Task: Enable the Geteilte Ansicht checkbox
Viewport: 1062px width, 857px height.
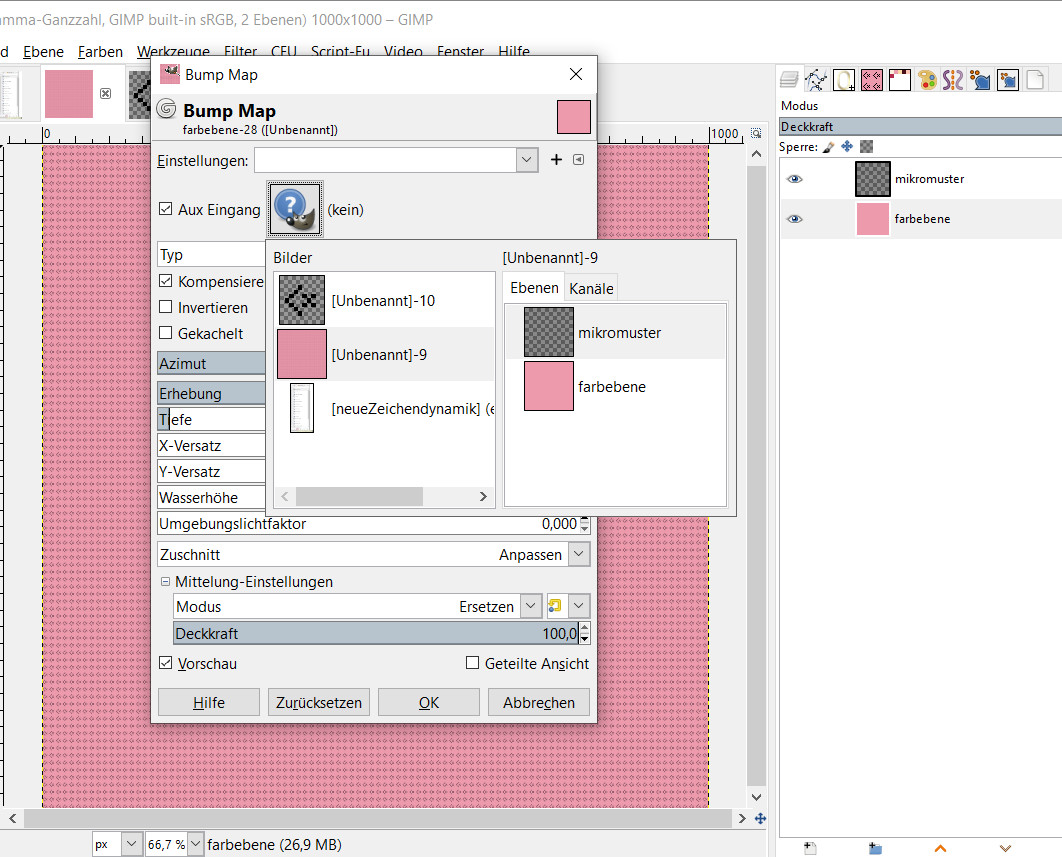Action: pos(473,663)
